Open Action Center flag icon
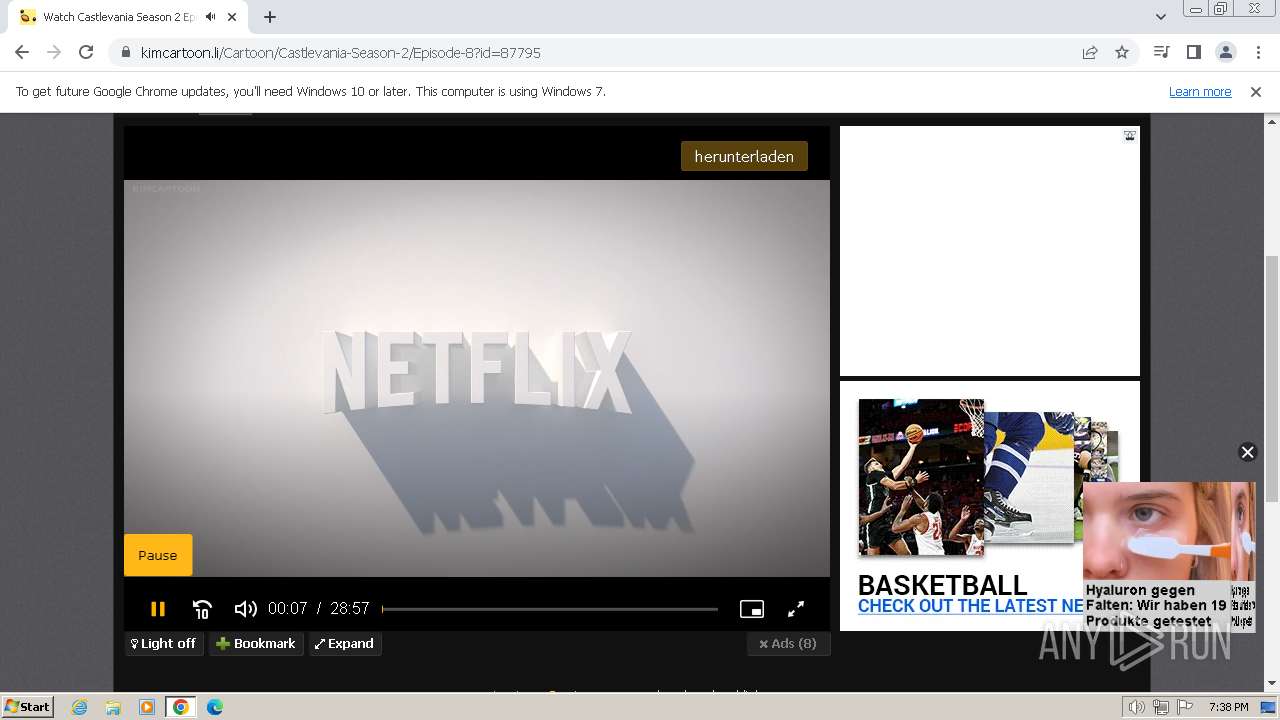This screenshot has height=720, width=1280. [1185, 707]
